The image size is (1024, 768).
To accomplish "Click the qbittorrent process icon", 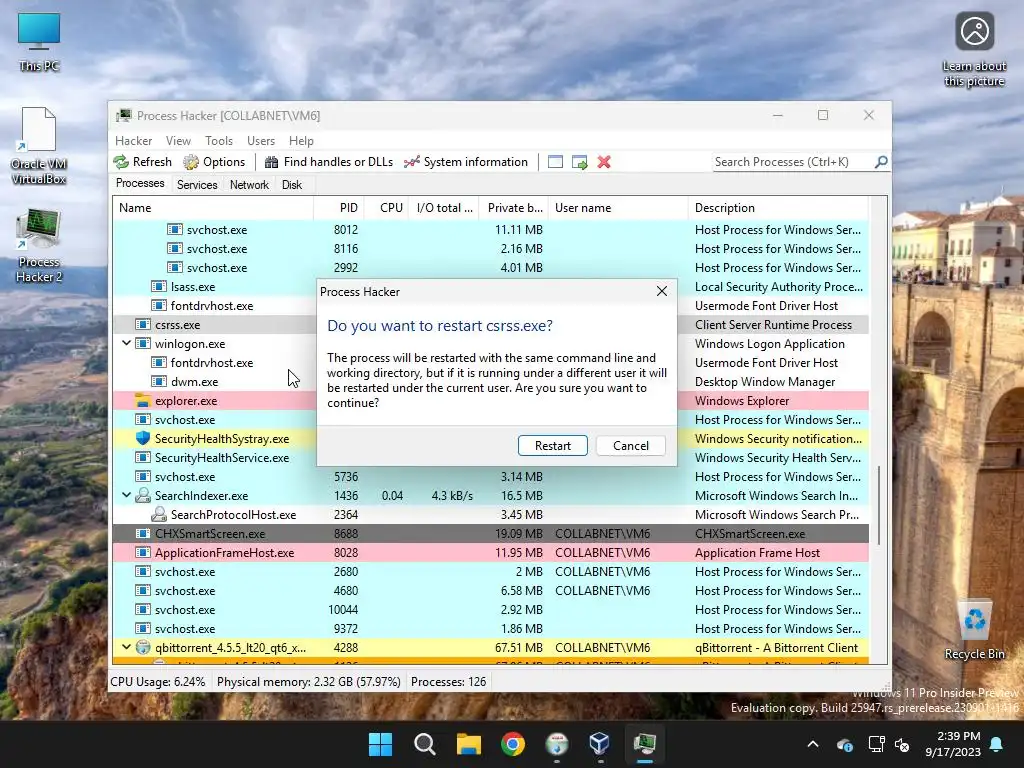I will 142,647.
